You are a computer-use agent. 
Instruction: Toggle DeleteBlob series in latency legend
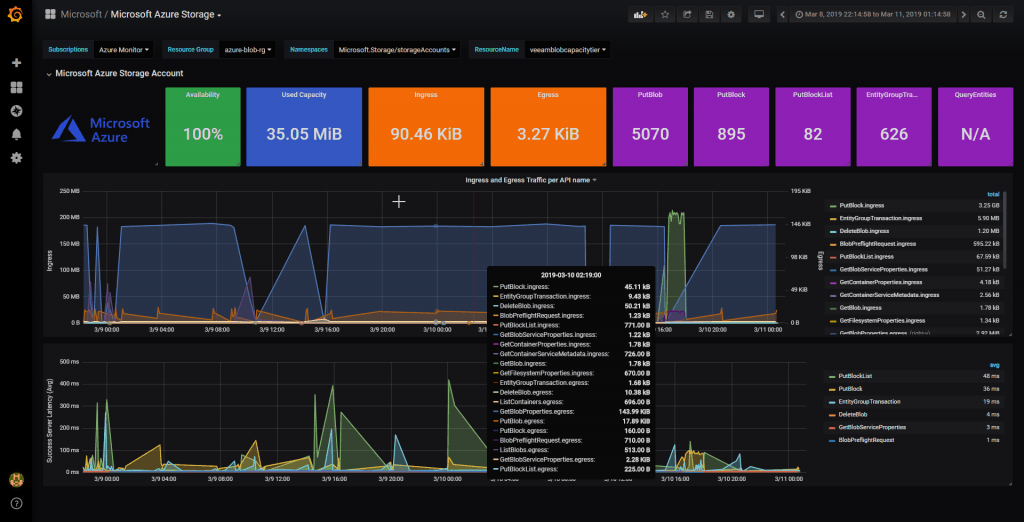(852, 414)
